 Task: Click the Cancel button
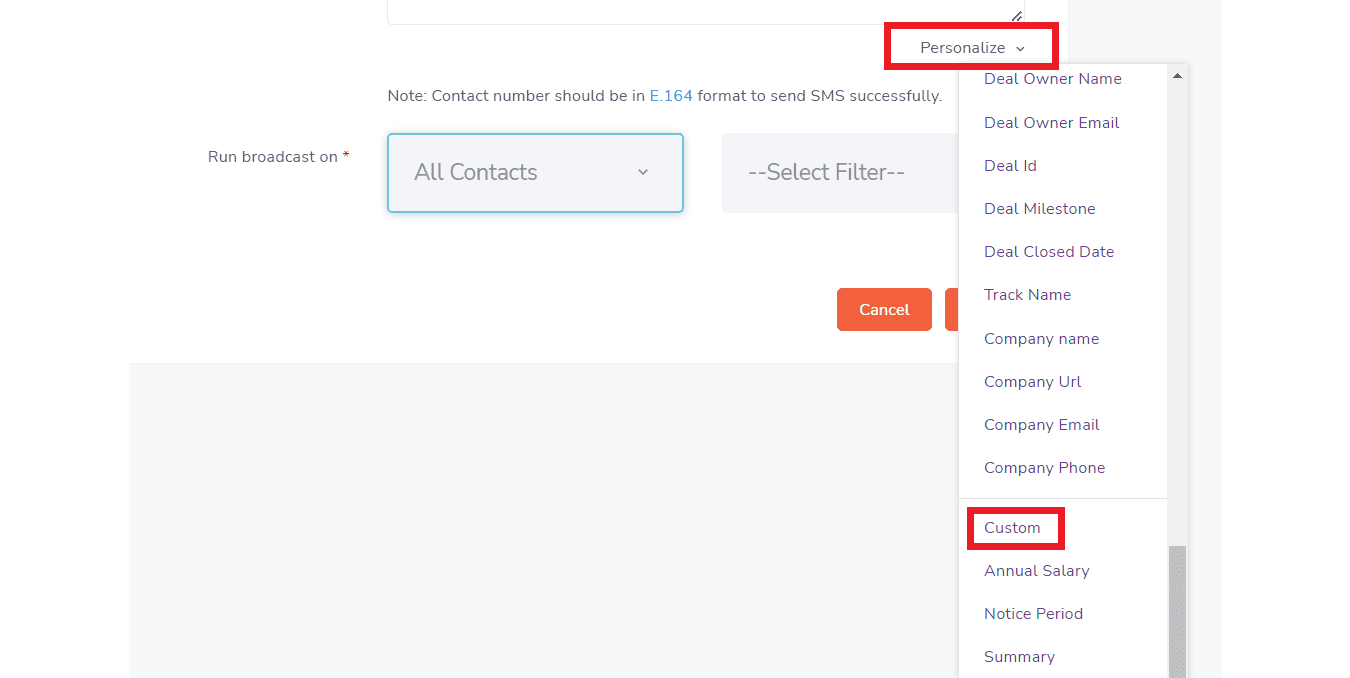(x=883, y=309)
